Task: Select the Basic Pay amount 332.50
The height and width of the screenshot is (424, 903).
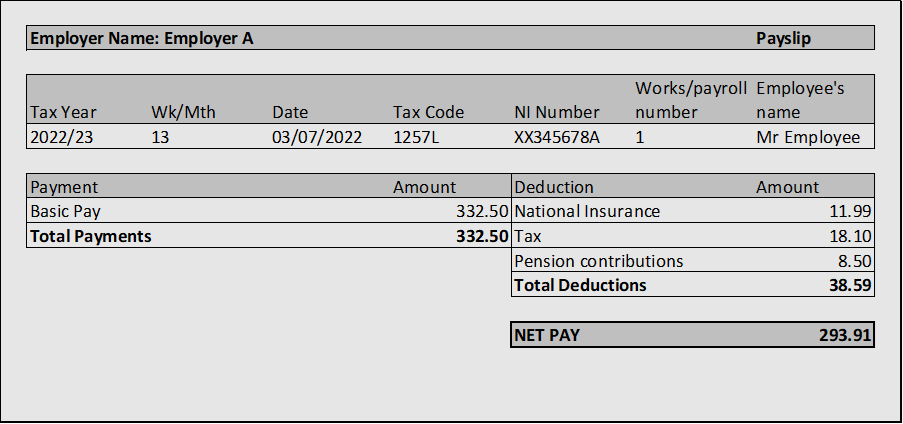Action: click(483, 211)
